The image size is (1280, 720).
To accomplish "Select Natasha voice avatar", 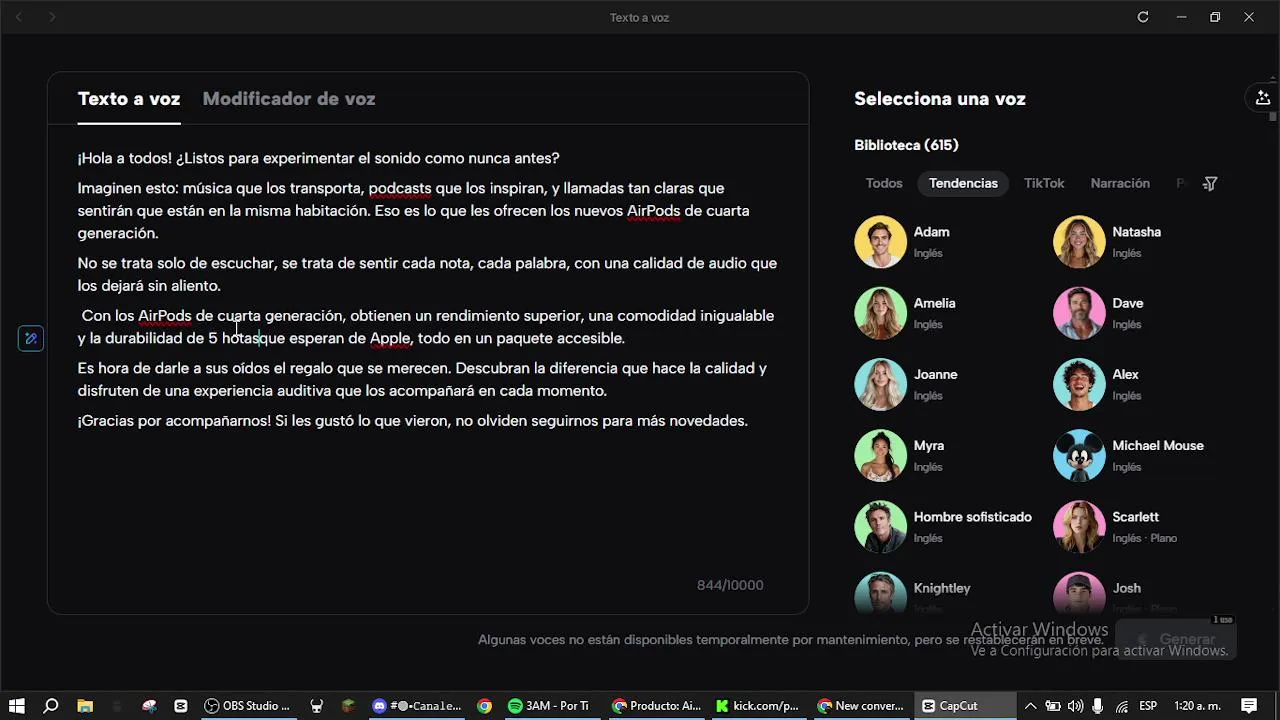I will (1079, 242).
